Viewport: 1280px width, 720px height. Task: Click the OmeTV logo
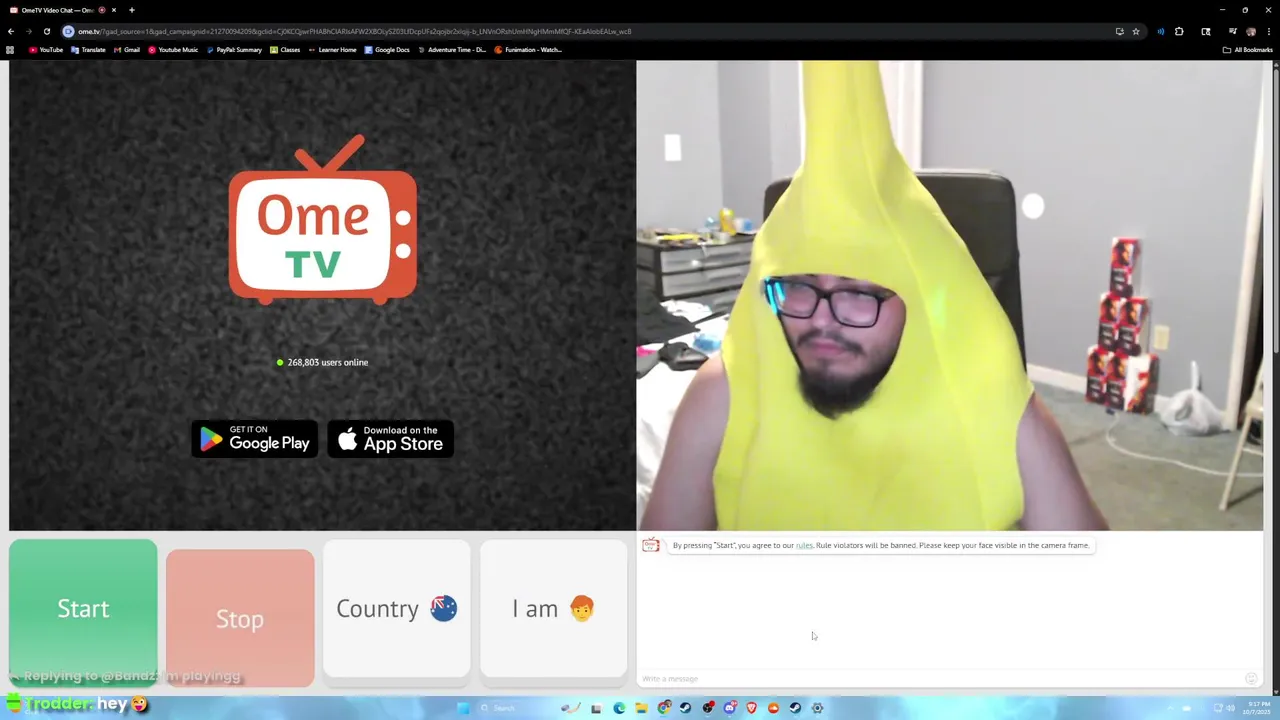click(323, 219)
